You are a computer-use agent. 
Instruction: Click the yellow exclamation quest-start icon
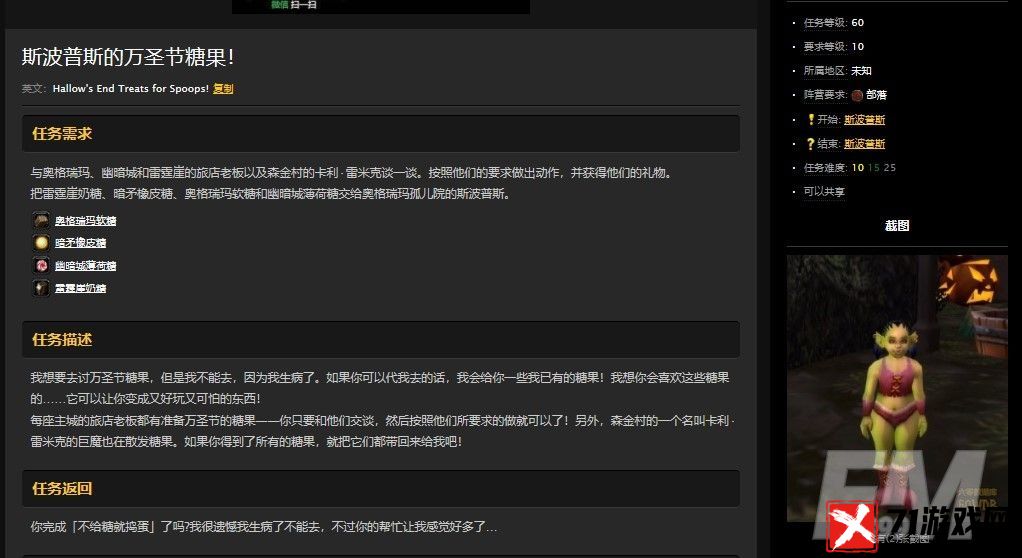tap(811, 119)
